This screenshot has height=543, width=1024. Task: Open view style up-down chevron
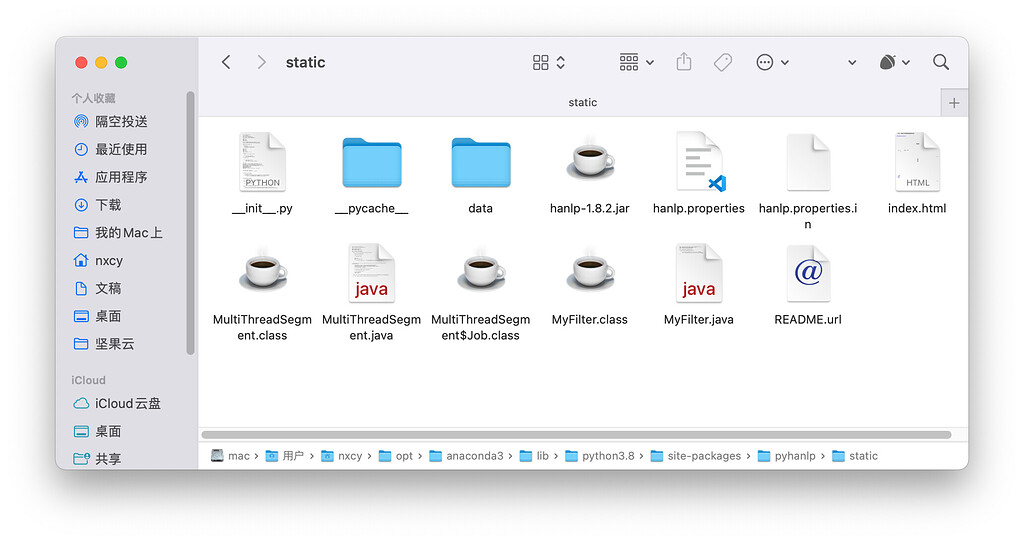tap(560, 62)
